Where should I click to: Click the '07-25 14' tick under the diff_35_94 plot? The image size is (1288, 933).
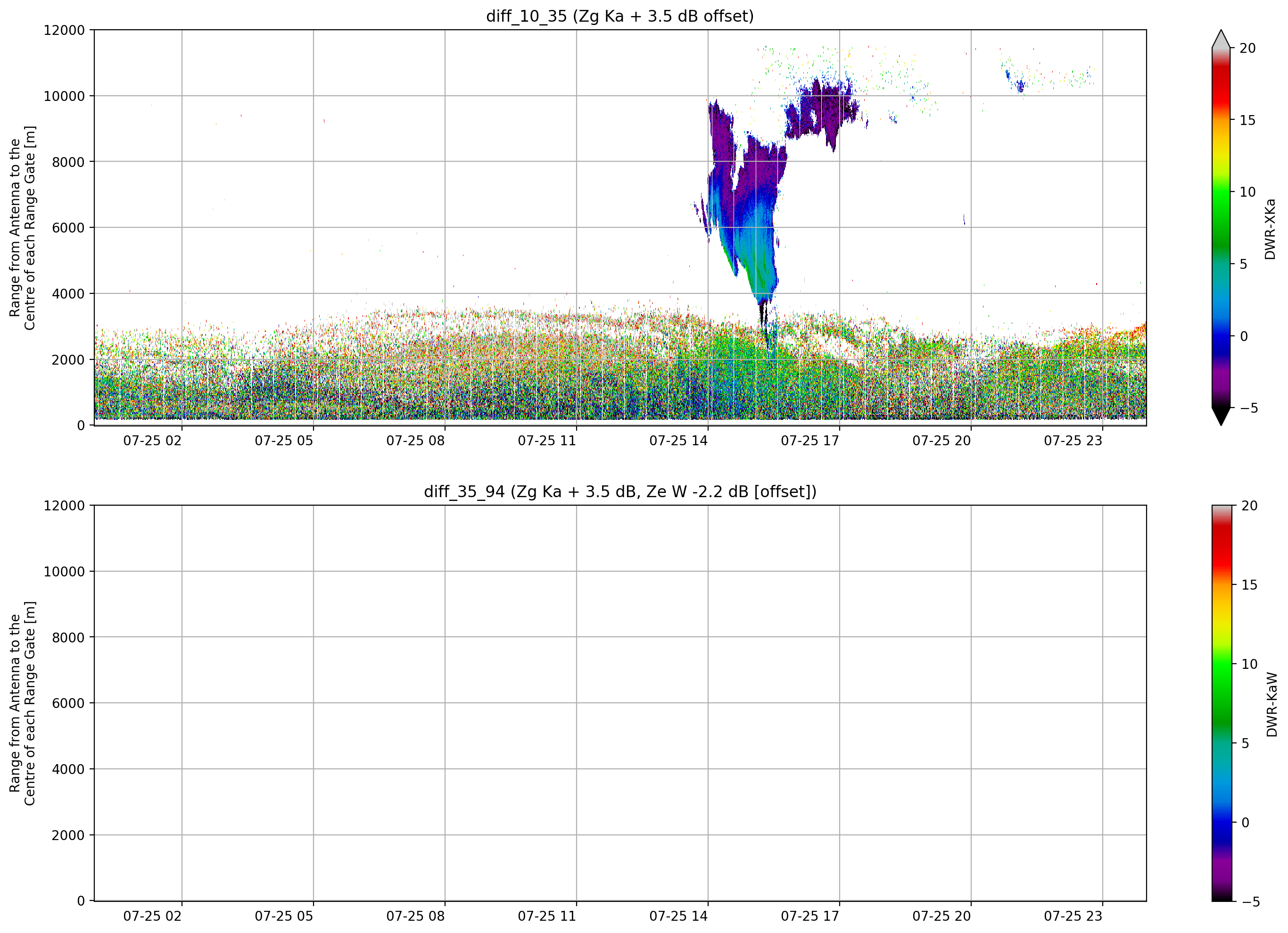678,916
